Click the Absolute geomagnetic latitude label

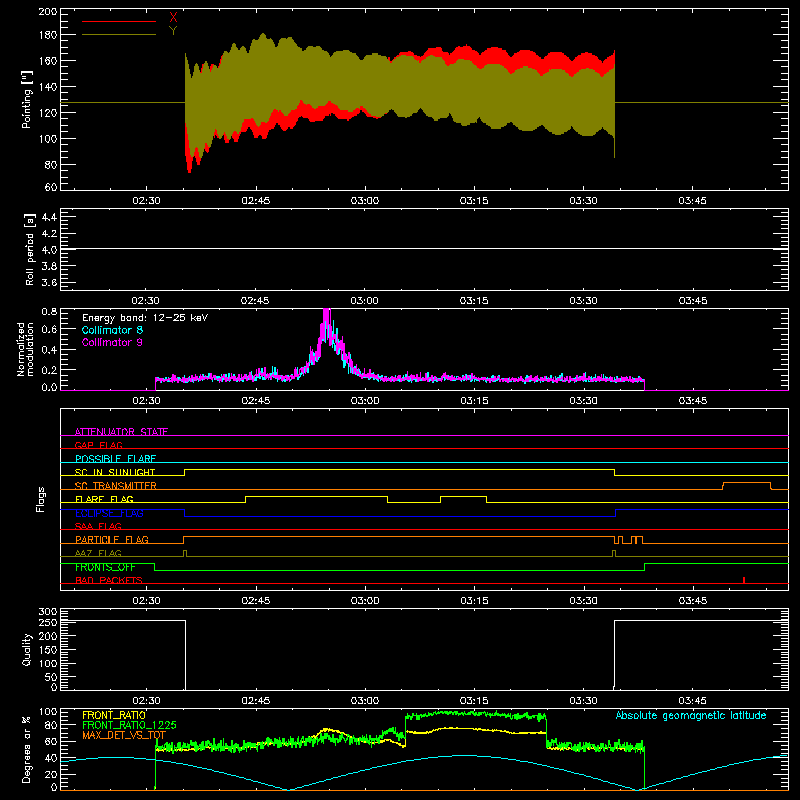coord(691,715)
